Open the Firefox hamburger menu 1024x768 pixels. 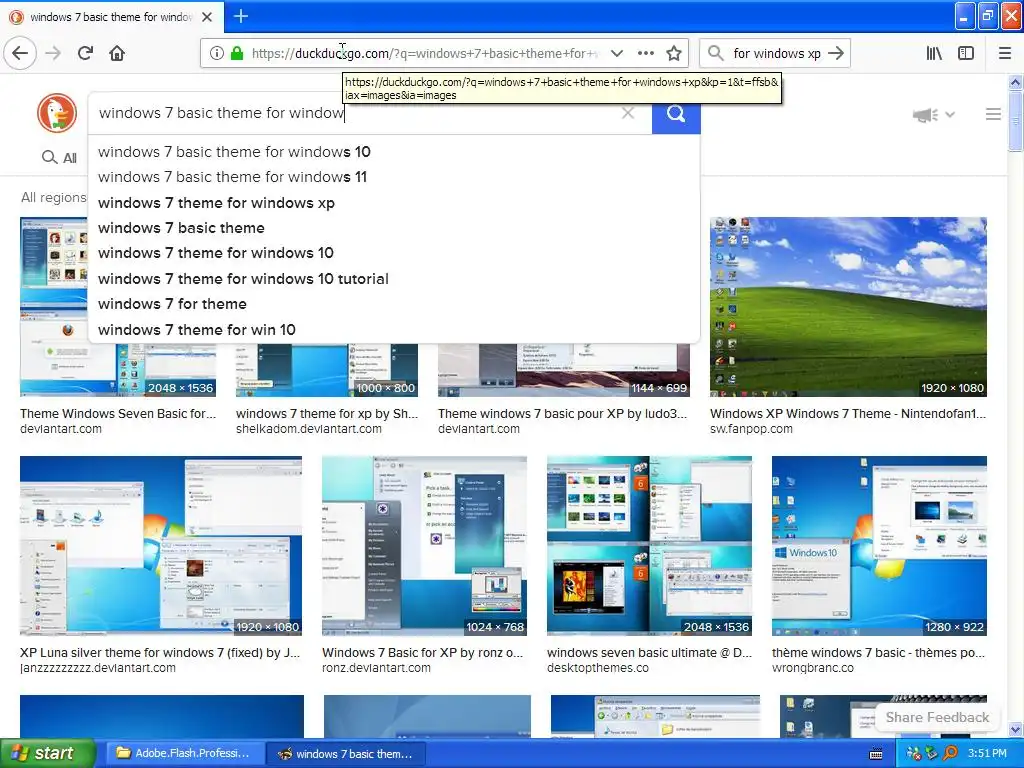(1005, 54)
